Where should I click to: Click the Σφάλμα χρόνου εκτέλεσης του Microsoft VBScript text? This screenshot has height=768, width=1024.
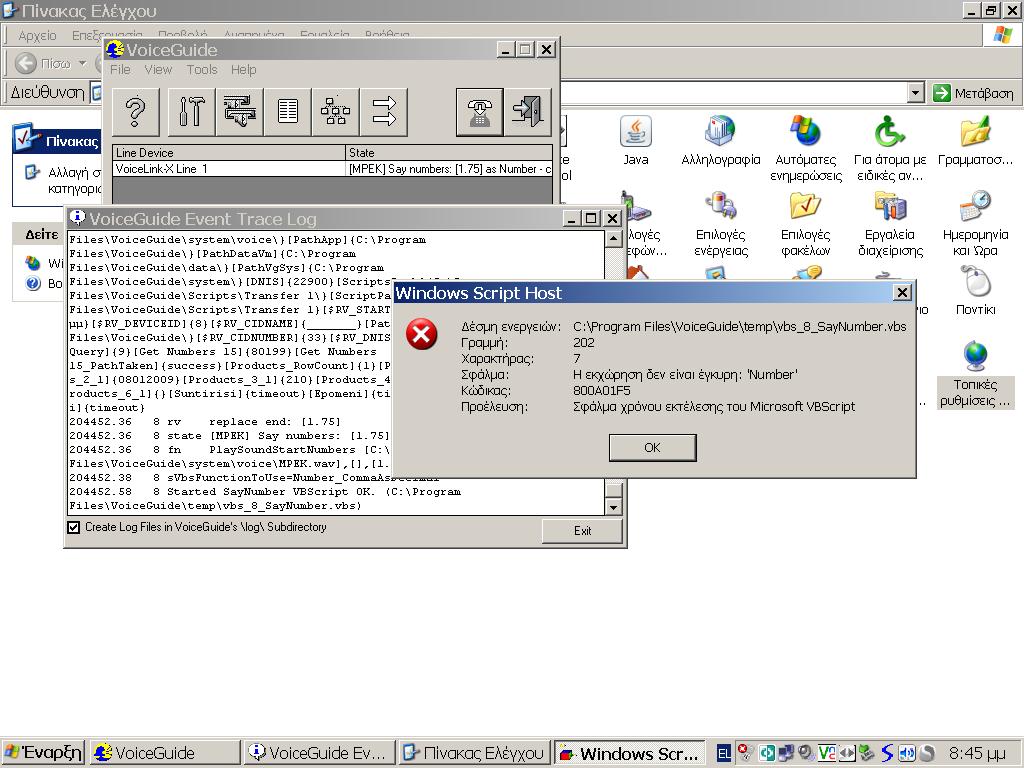coord(714,406)
